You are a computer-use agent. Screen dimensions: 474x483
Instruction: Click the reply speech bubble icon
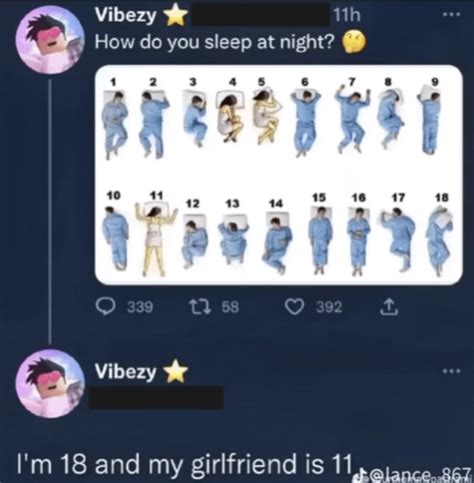(x=106, y=306)
